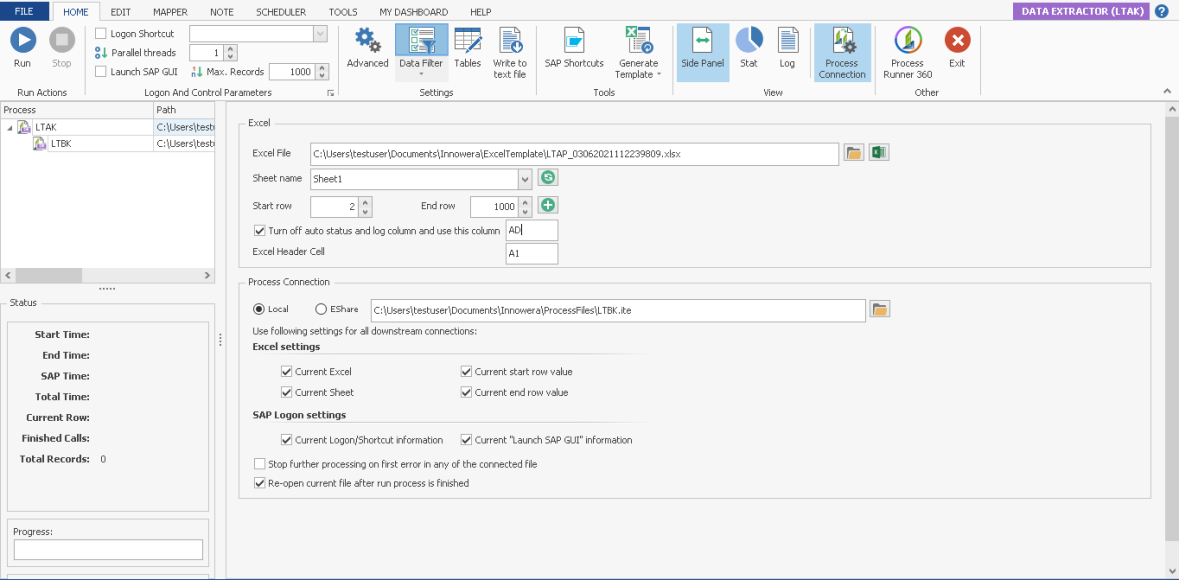The height and width of the screenshot is (580, 1179).
Task: Collapse the LTAK tree node
Action: click(x=9, y=128)
